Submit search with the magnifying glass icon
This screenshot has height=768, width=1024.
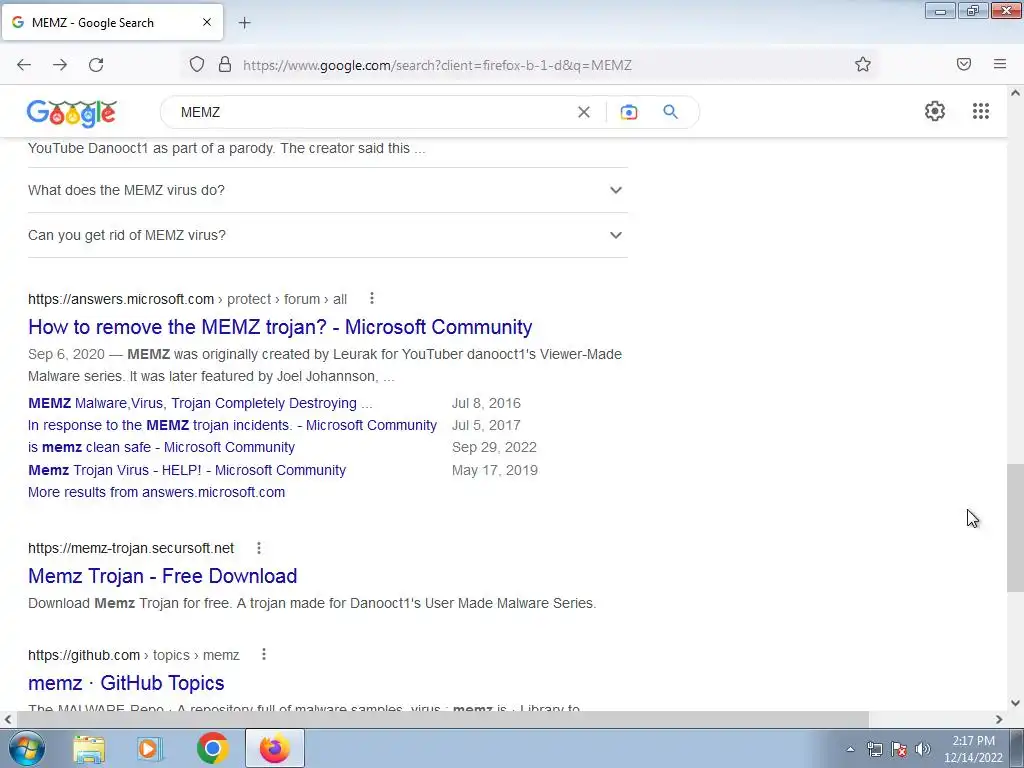(670, 112)
